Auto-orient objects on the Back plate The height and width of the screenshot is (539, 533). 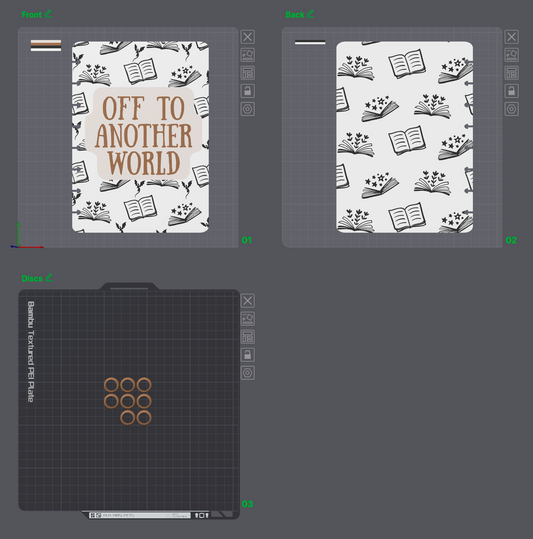point(511,55)
